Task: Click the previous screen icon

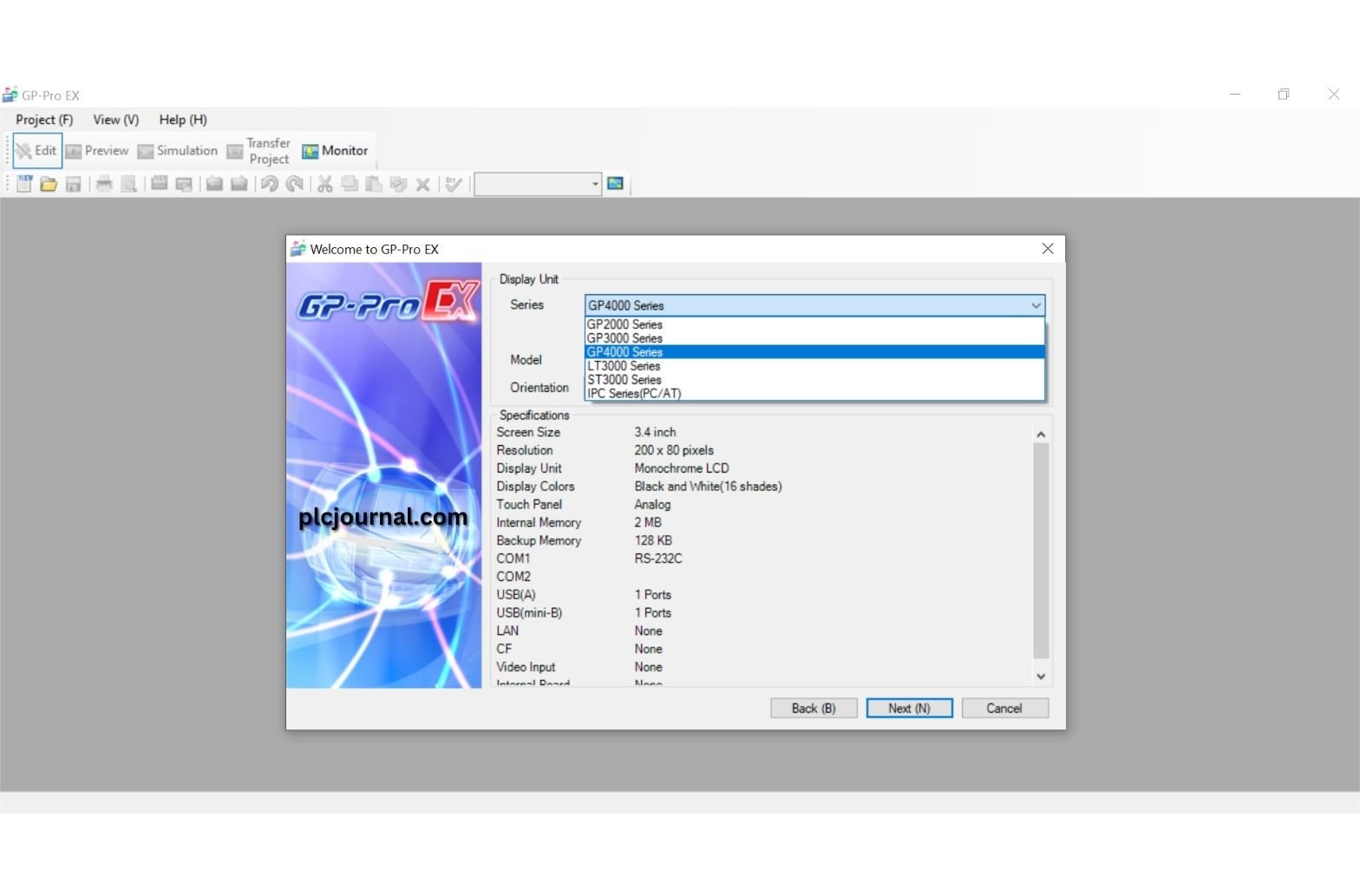Action: coord(214,184)
